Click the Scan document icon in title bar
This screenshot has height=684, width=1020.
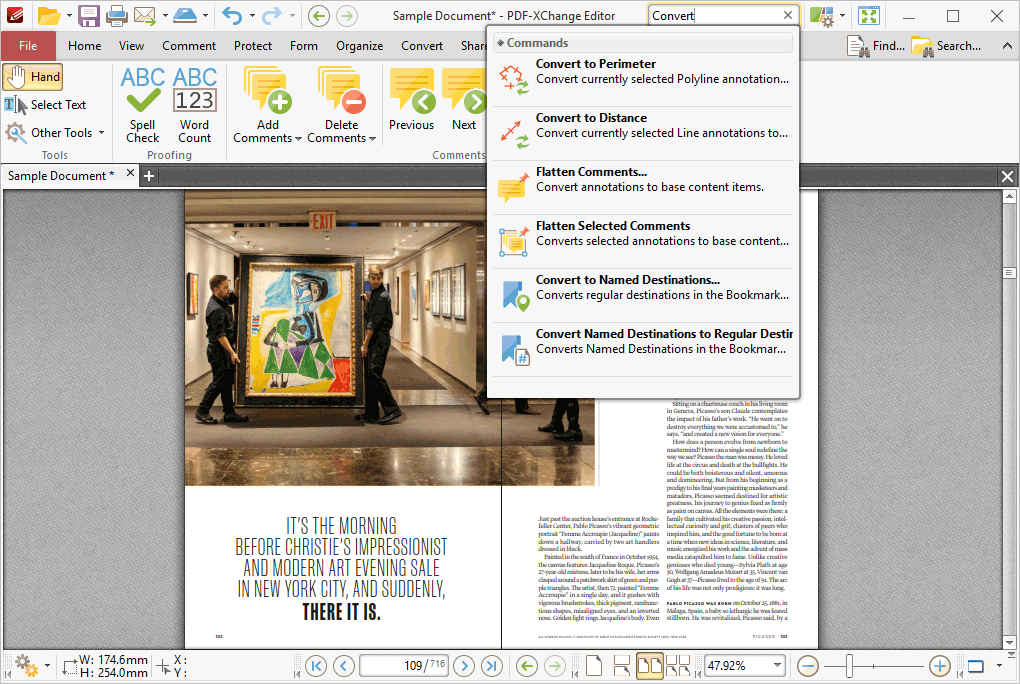tap(185, 16)
